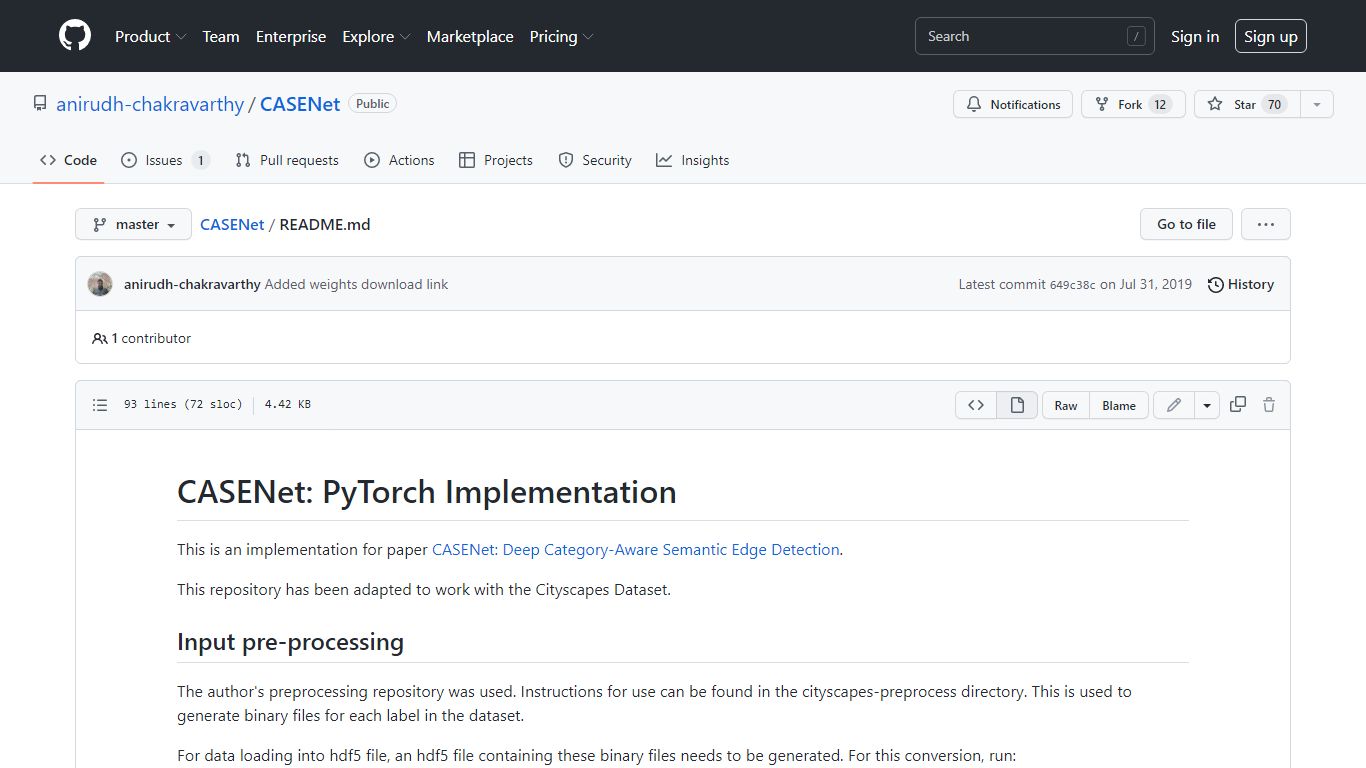The height and width of the screenshot is (768, 1366).
Task: Go to the Team page
Action: click(x=221, y=36)
